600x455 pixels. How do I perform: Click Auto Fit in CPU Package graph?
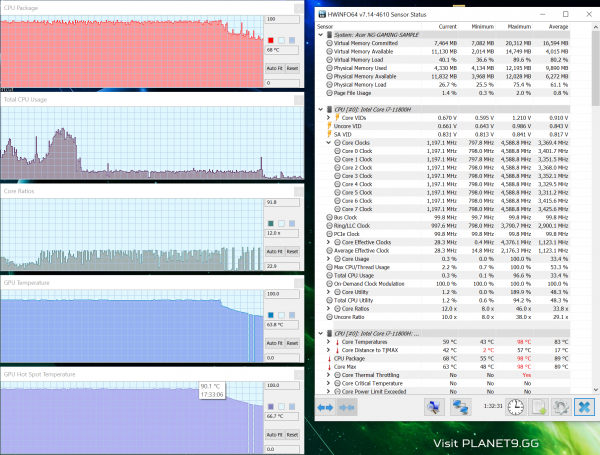[274, 68]
